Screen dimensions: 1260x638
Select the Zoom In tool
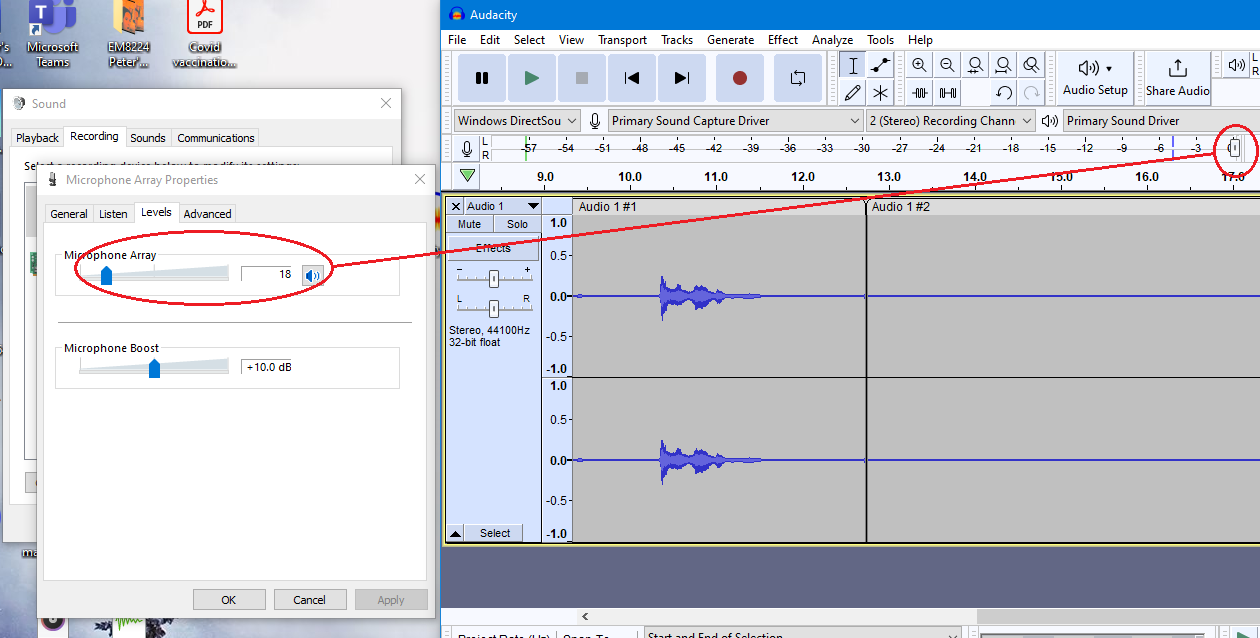[919, 64]
